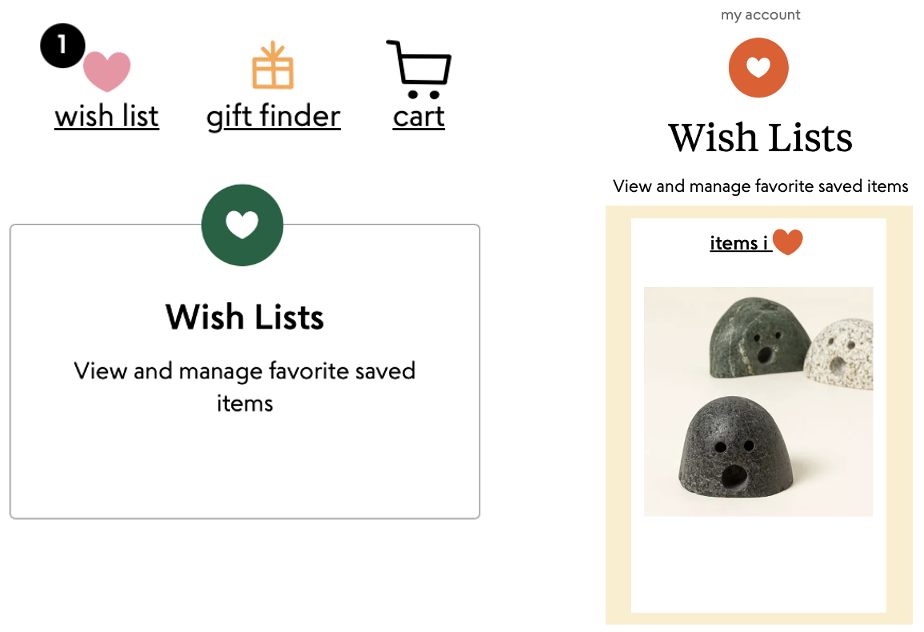Click the heart inside the green circle badge
This screenshot has height=632, width=924.
[242, 225]
